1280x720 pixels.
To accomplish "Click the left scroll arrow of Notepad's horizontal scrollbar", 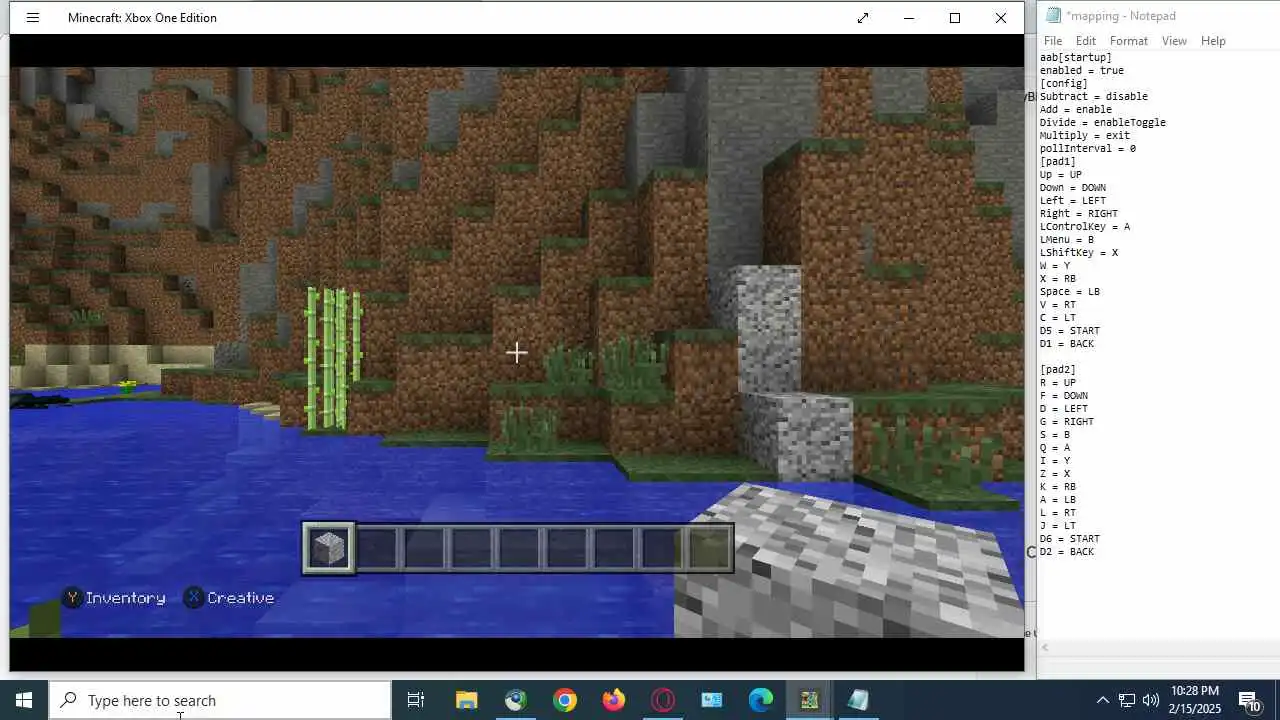I will click(x=1044, y=647).
